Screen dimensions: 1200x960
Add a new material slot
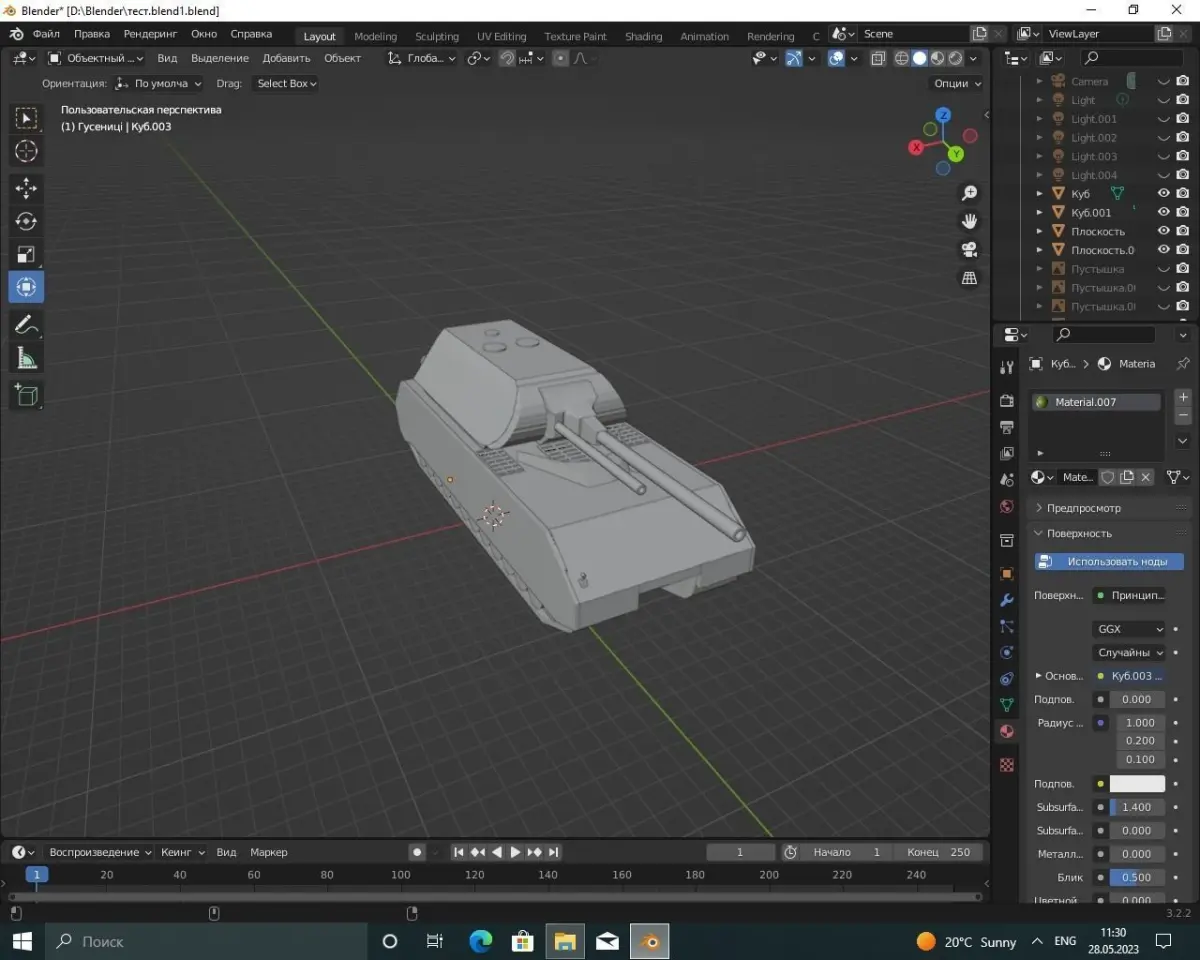[x=1183, y=397]
